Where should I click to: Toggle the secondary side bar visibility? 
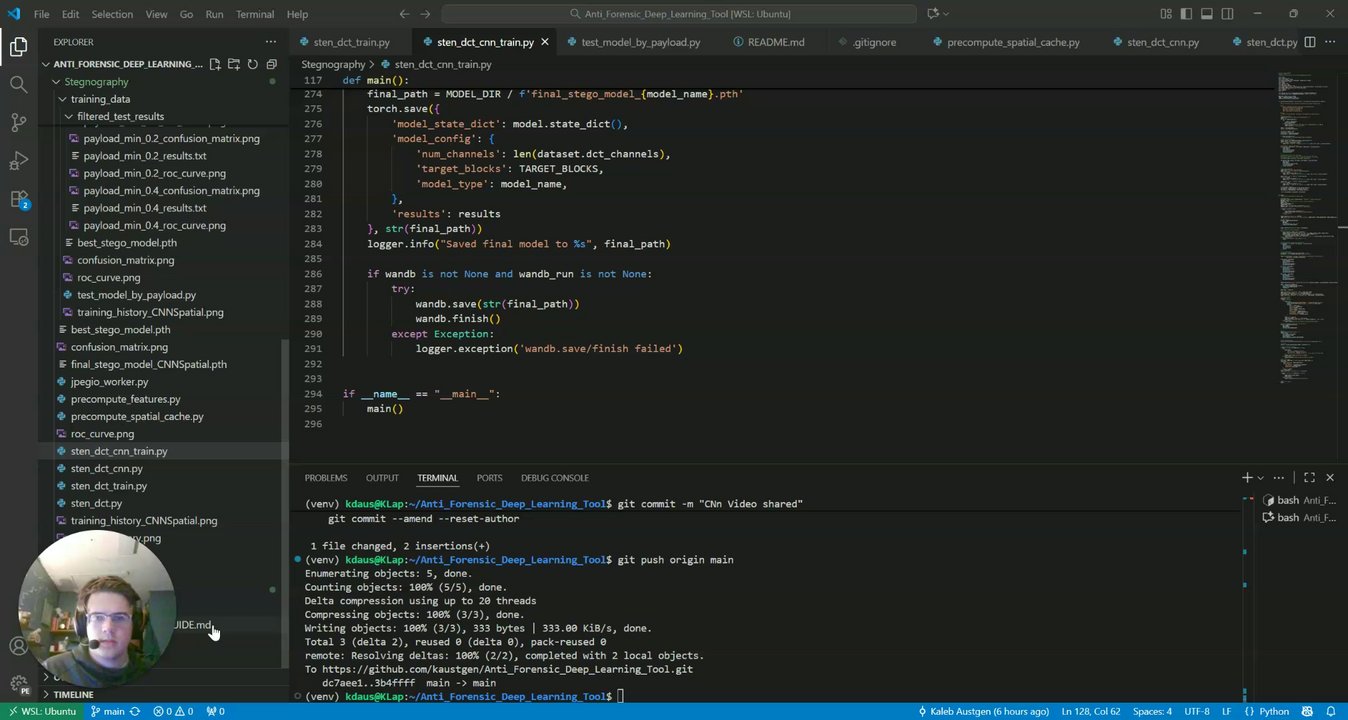pos(1227,14)
